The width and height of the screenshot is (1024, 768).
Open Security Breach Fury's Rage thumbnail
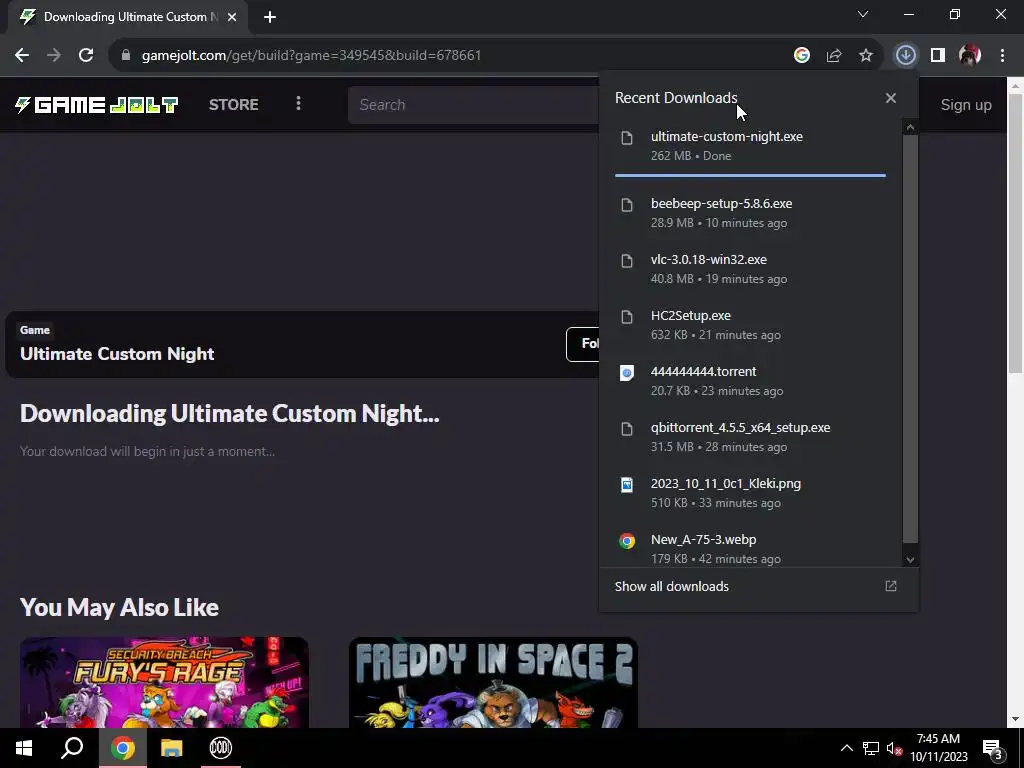[164, 682]
